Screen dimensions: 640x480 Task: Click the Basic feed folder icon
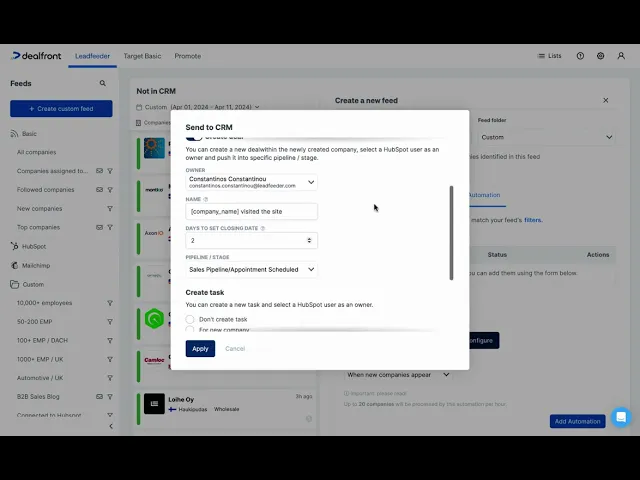pos(14,133)
